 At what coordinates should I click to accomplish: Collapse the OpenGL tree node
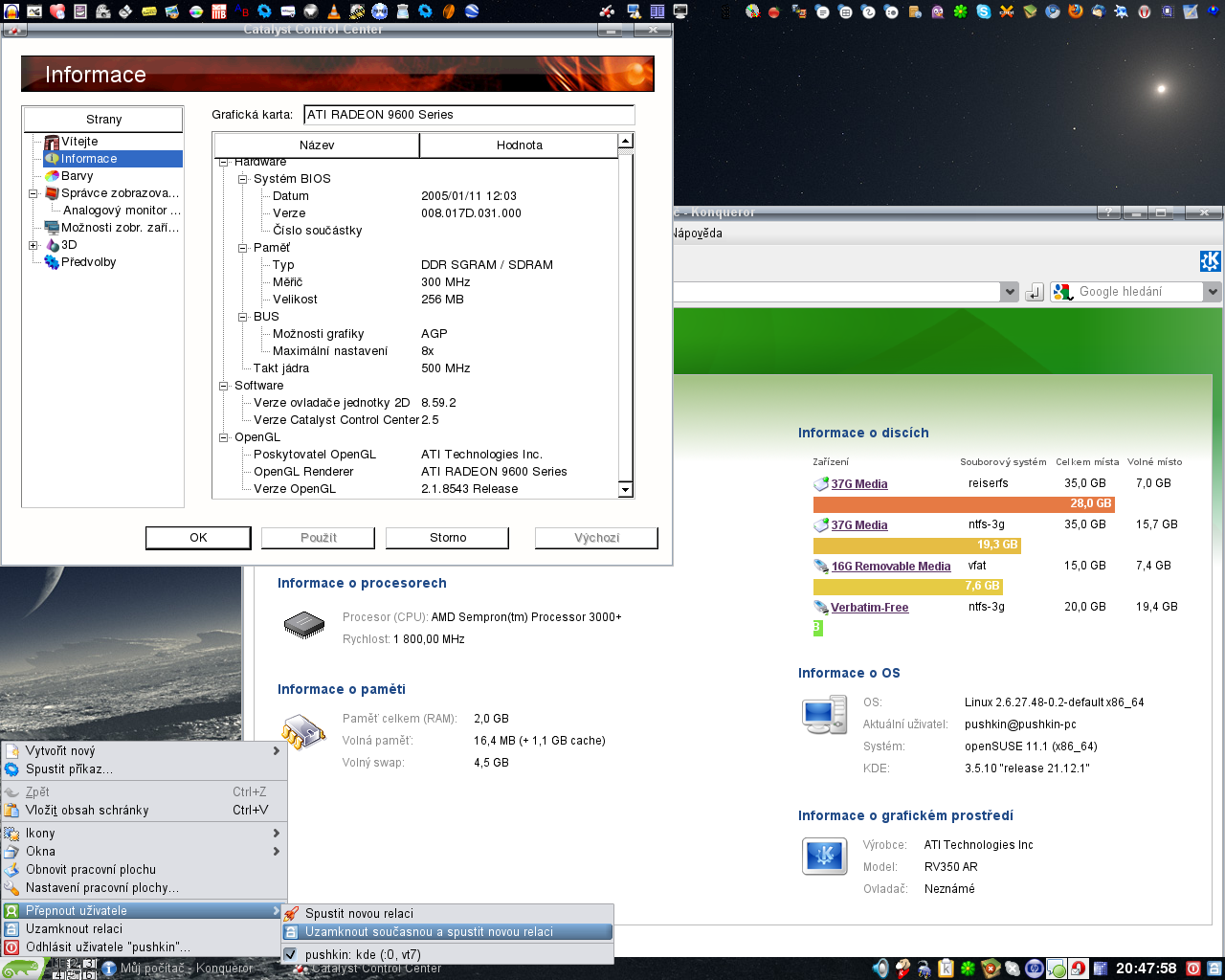(x=224, y=437)
